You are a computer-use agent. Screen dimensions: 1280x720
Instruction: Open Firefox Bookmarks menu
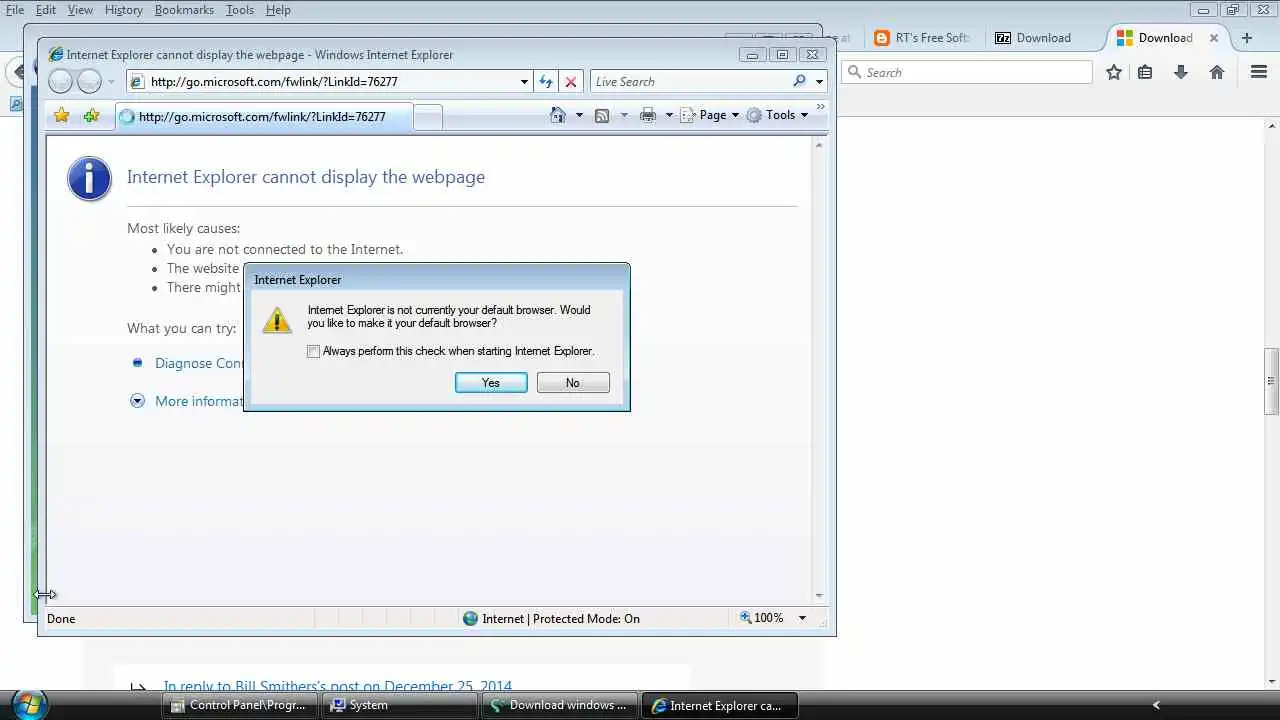[x=184, y=10]
